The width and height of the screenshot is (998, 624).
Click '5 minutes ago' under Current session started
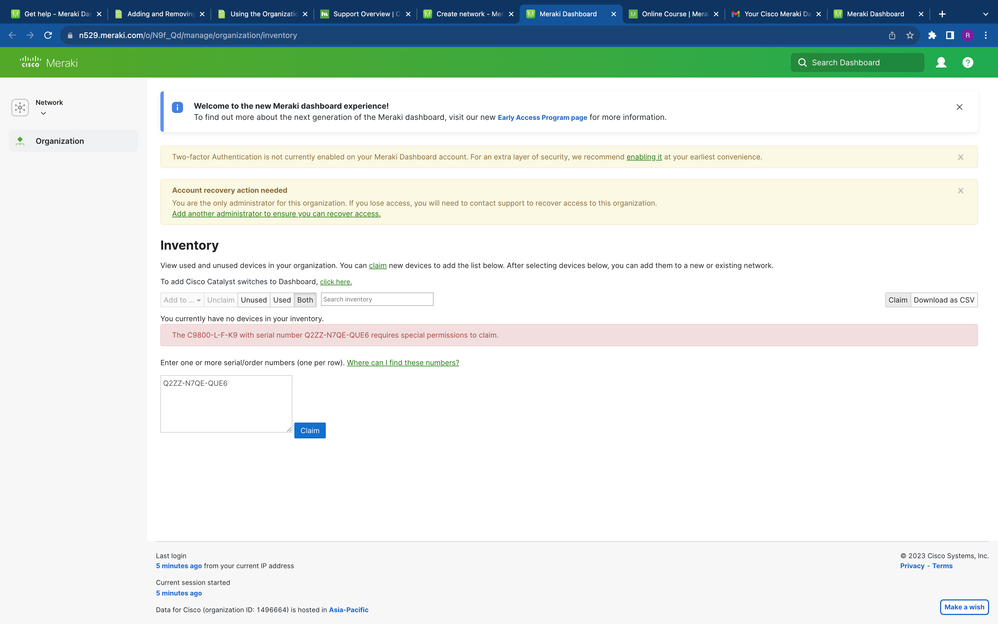[x=179, y=593]
